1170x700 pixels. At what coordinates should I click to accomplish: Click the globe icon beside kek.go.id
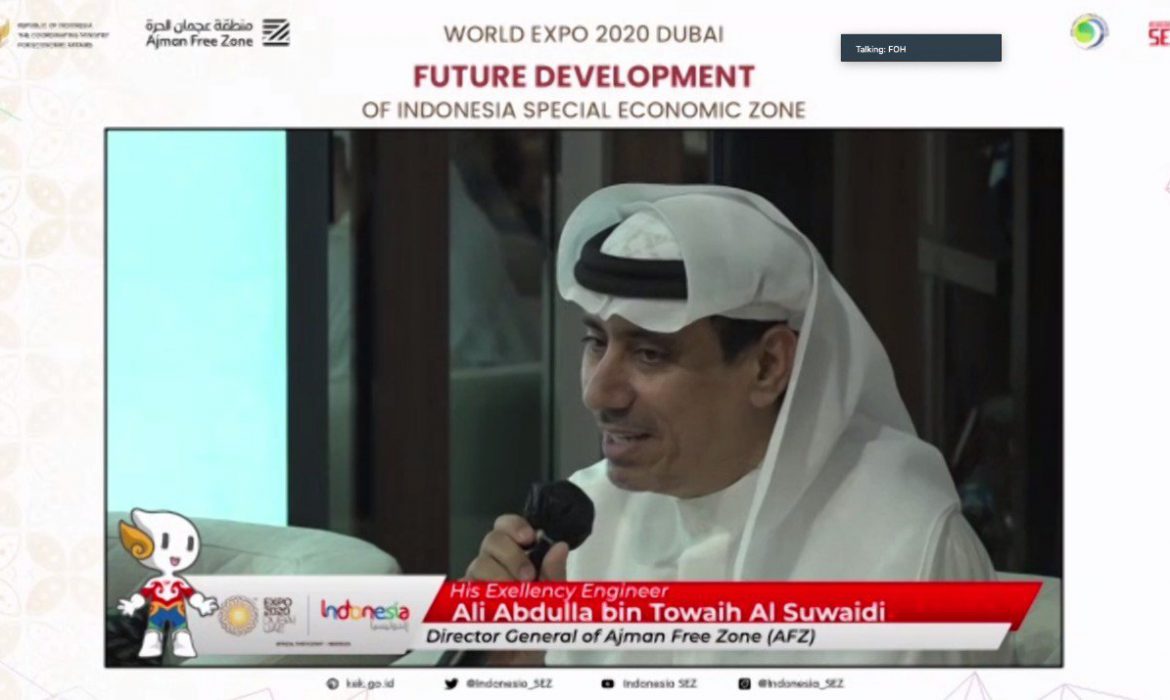pos(332,684)
